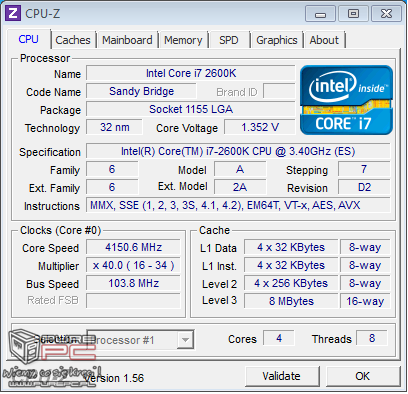The height and width of the screenshot is (394, 408).
Task: Go to the SPD tab
Action: coord(229,40)
